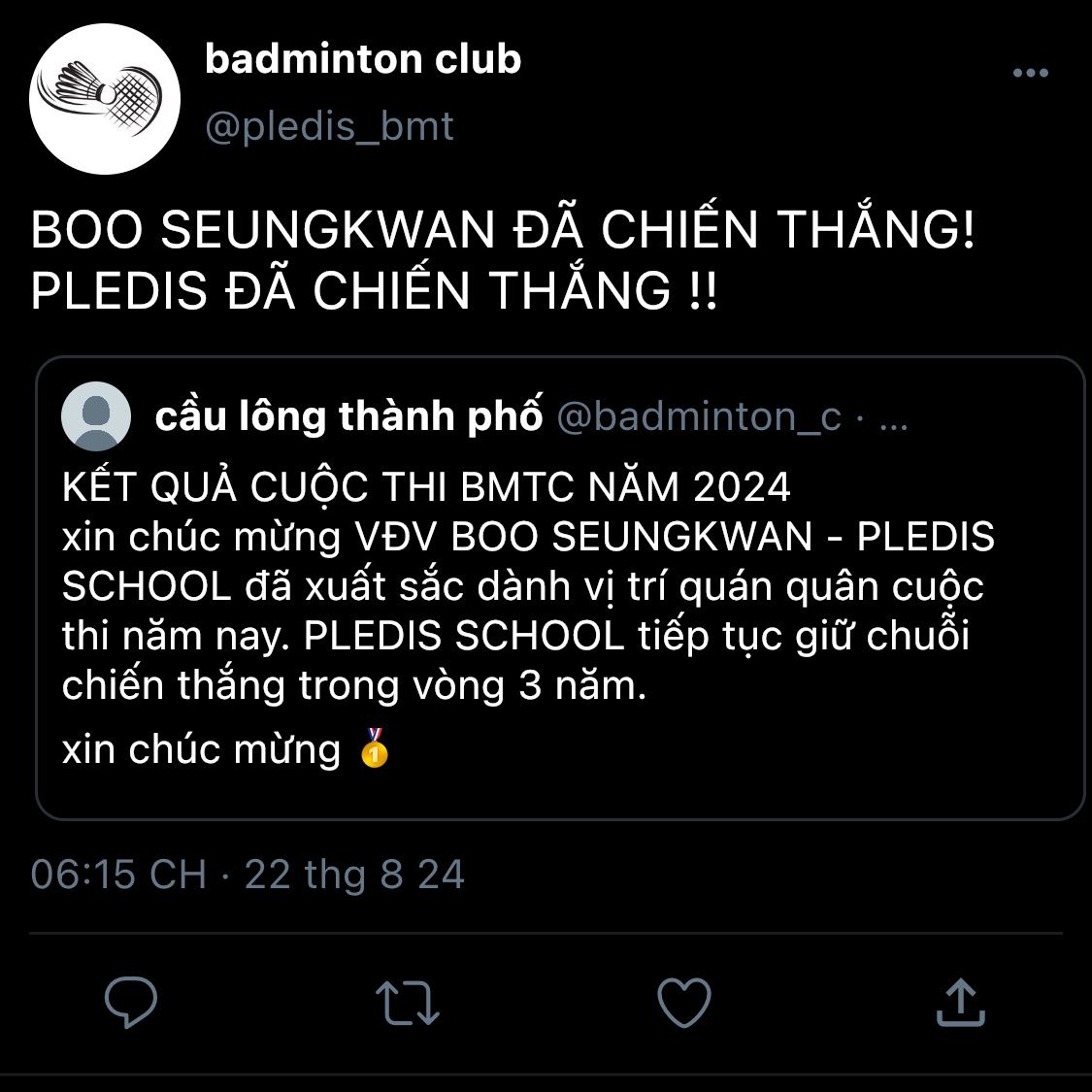The height and width of the screenshot is (1092, 1092).
Task: Tap the share upload icon
Action: [x=960, y=1002]
